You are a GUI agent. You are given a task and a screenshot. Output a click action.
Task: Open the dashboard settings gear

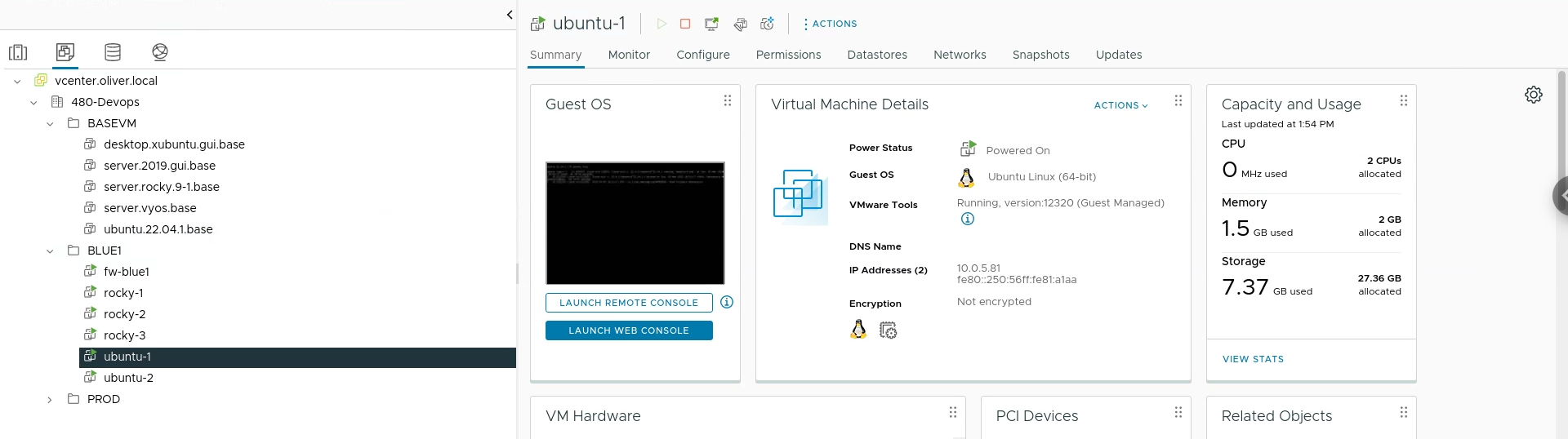pyautogui.click(x=1534, y=95)
